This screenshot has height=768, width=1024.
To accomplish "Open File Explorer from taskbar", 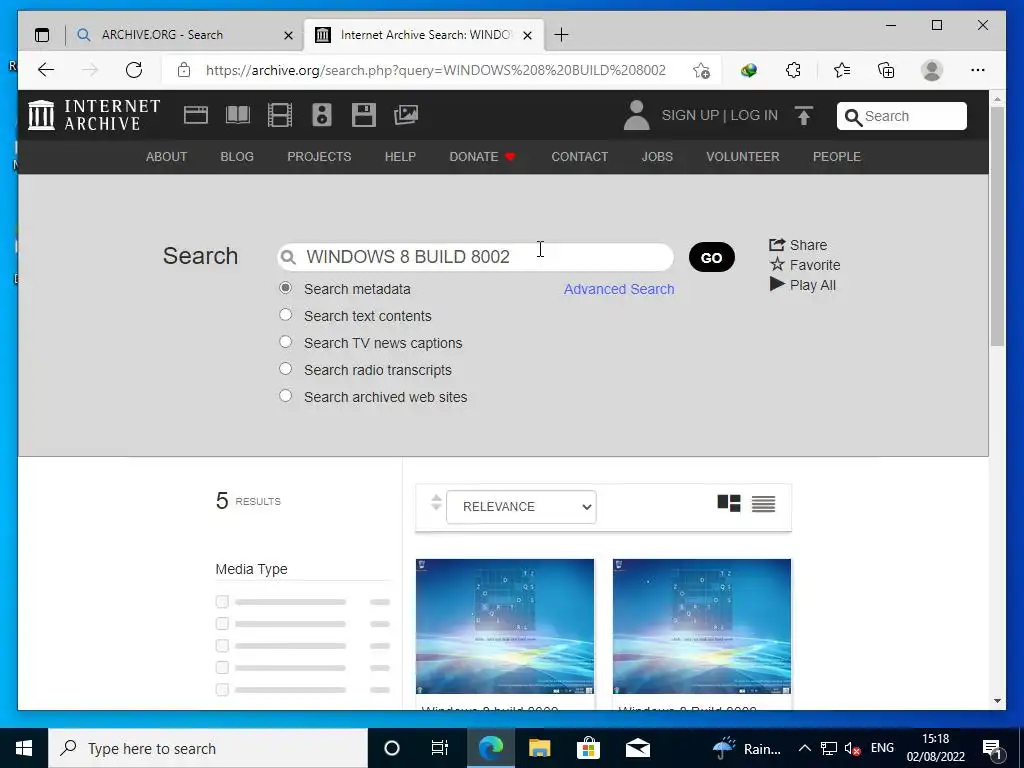I will (539, 748).
